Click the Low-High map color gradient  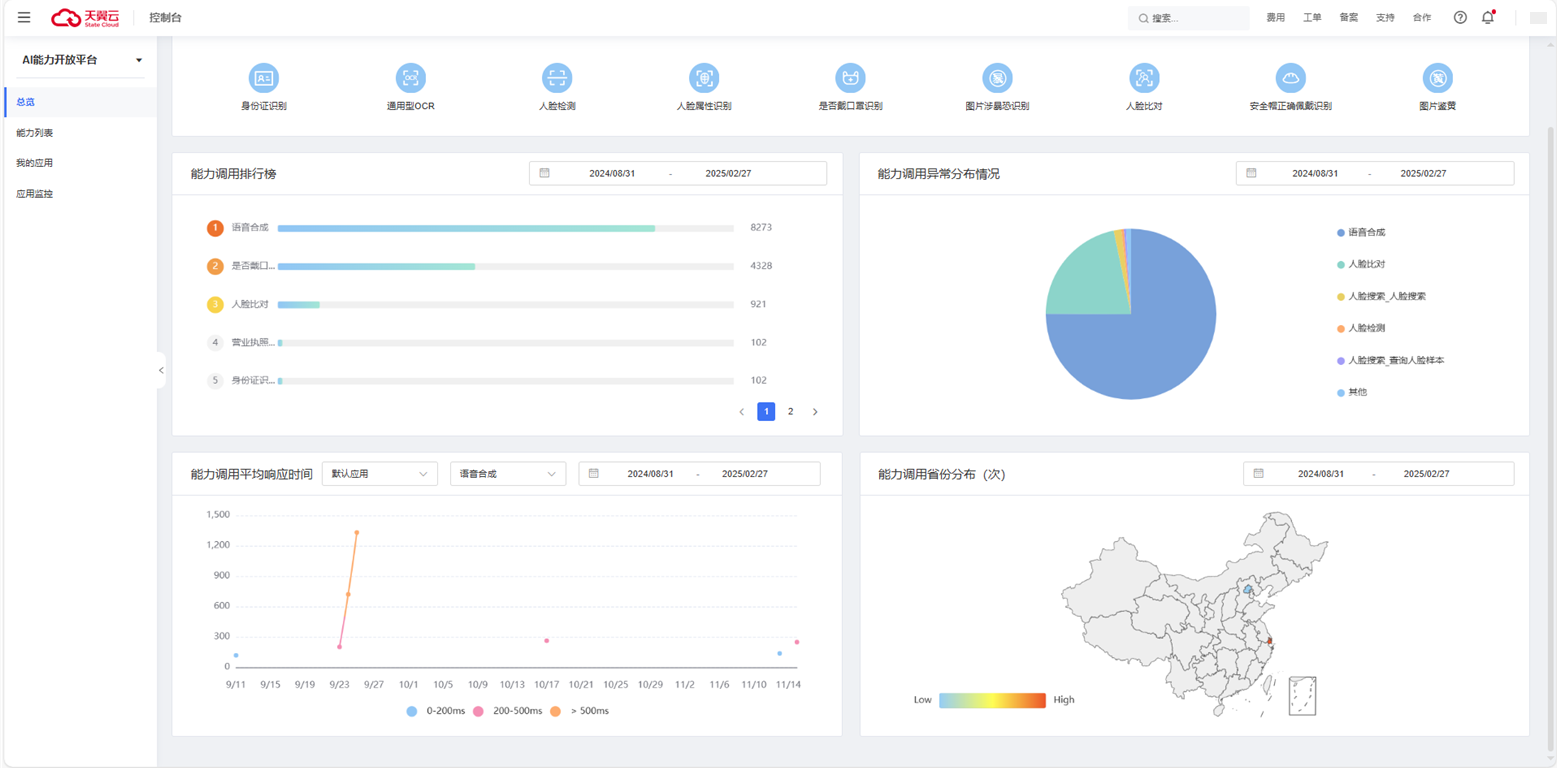point(992,700)
